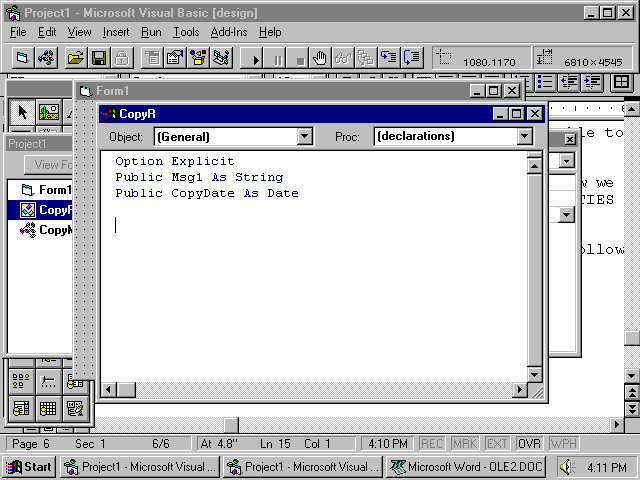640x480 pixels.
Task: Click the Save Project floppy disk icon
Action: coord(98,59)
